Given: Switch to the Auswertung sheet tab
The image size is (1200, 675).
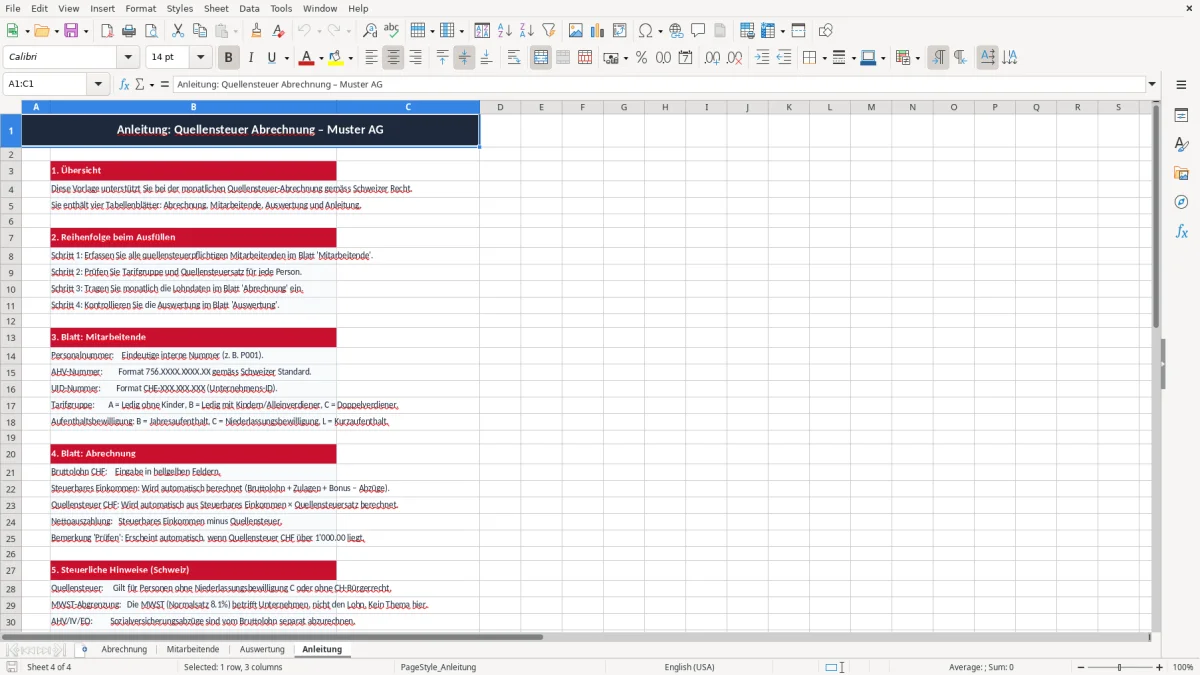Looking at the screenshot, I should click(x=262, y=649).
